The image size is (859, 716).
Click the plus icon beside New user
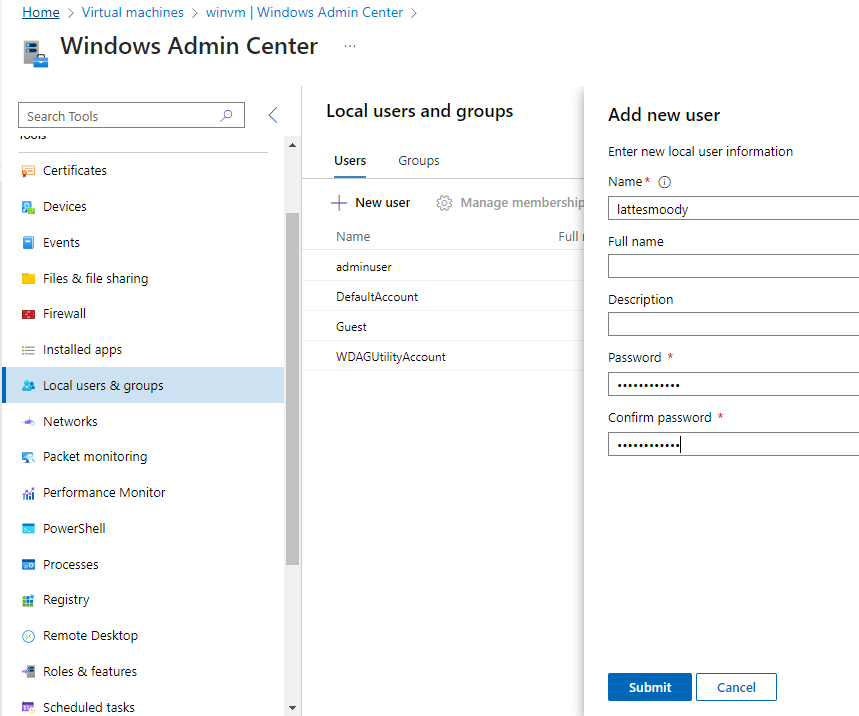[x=339, y=203]
